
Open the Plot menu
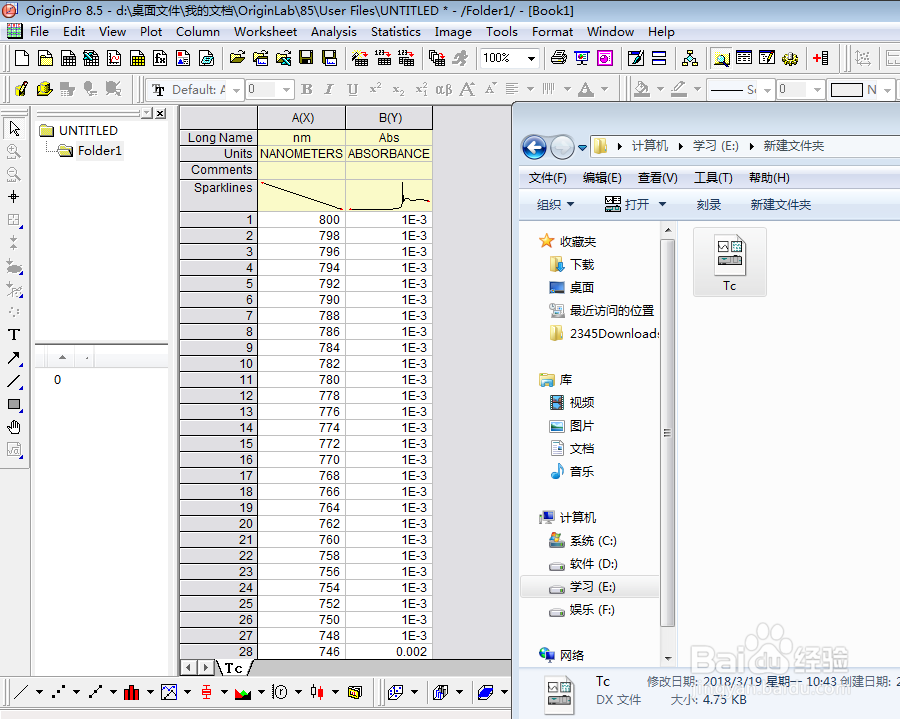151,32
